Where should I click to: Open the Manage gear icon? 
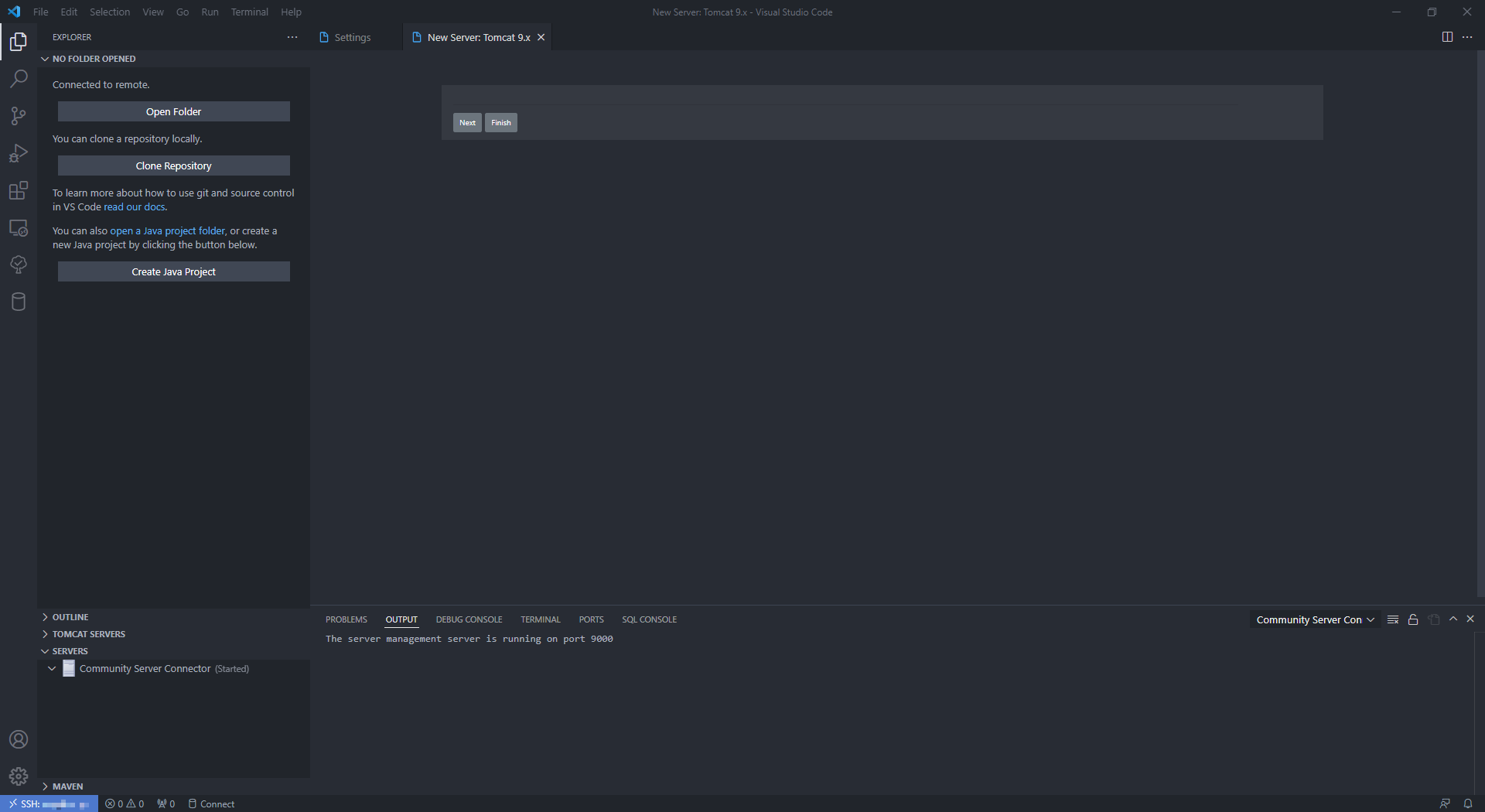pos(19,776)
